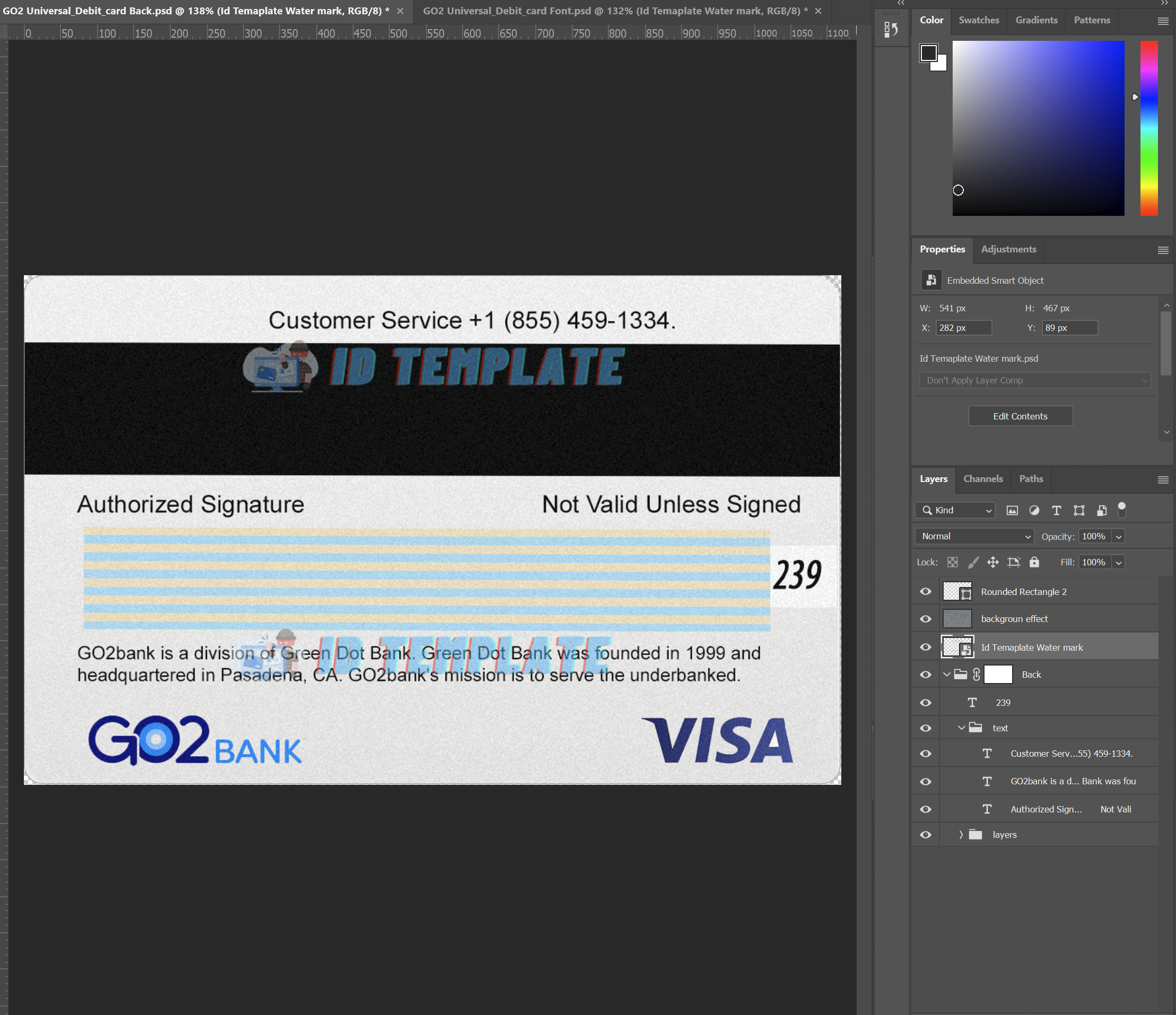The height and width of the screenshot is (1015, 1176).
Task: Click the background color swatch
Action: [x=940, y=64]
